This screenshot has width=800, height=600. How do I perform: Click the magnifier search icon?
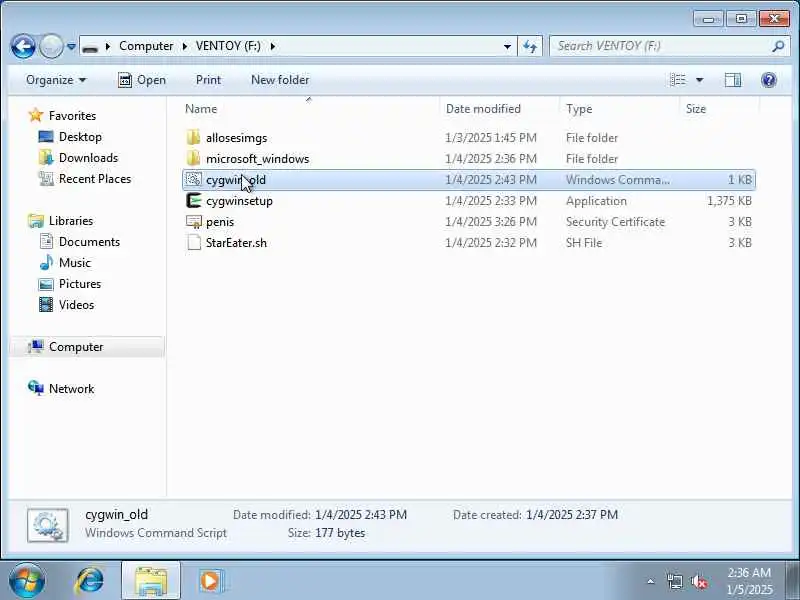click(x=778, y=46)
